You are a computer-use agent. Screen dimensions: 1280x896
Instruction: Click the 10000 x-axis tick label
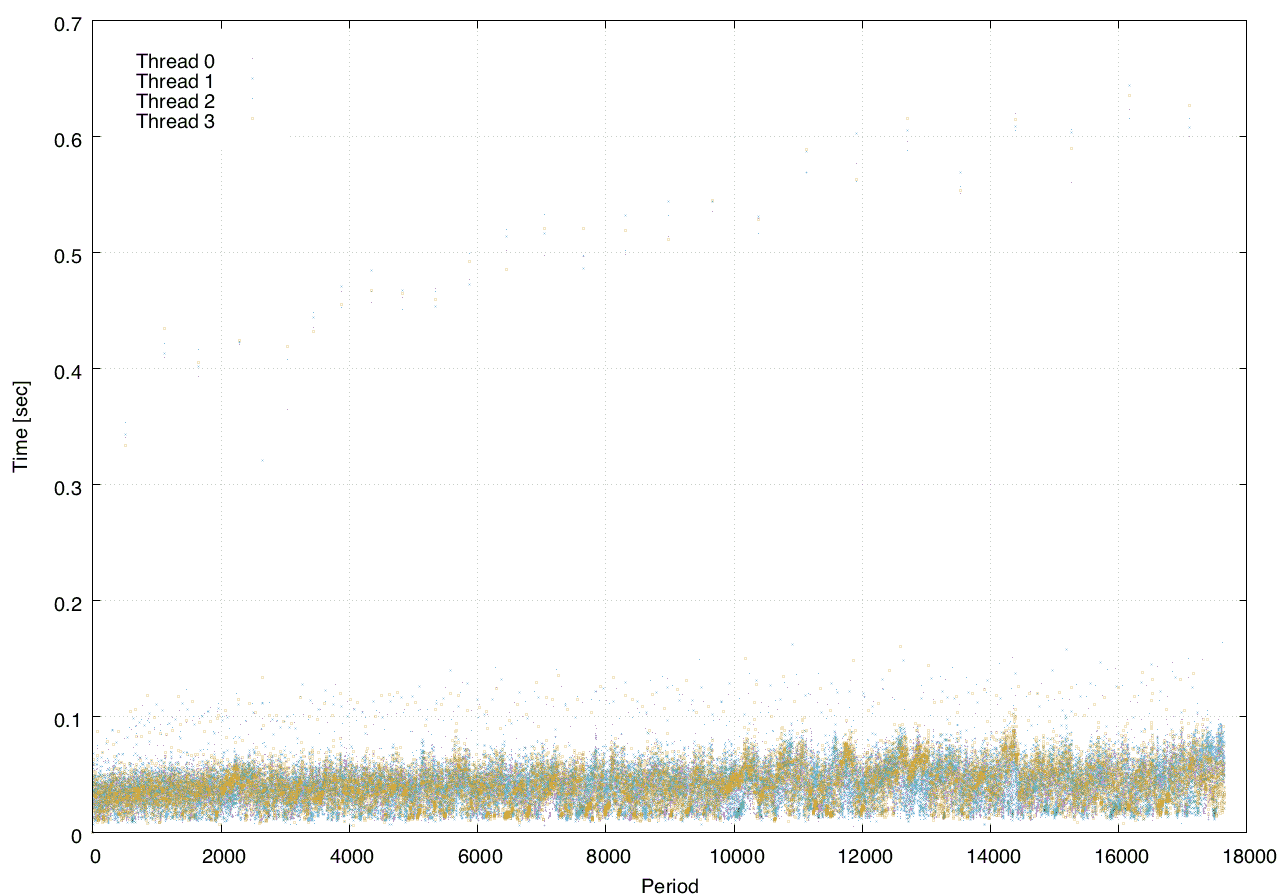(x=734, y=856)
